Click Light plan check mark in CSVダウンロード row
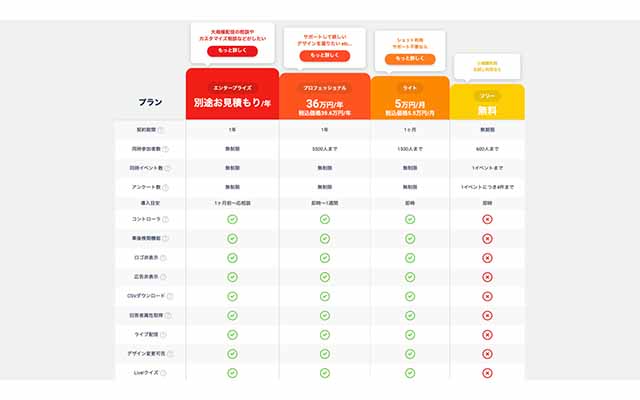The image size is (640, 400). [x=410, y=296]
